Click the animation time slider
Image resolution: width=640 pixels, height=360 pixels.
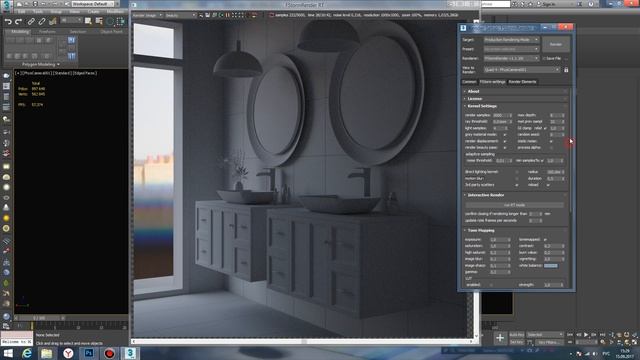[40, 318]
